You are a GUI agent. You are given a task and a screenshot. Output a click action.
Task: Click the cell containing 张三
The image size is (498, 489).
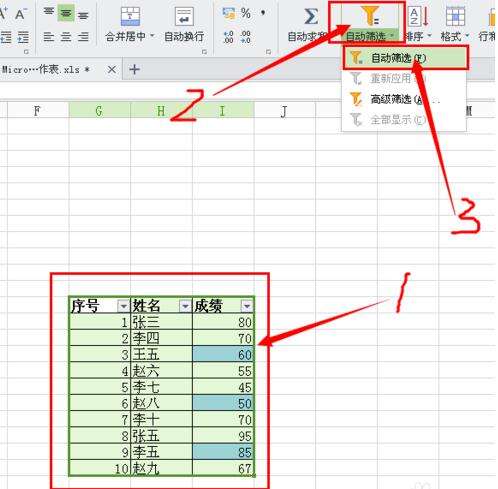tap(161, 322)
